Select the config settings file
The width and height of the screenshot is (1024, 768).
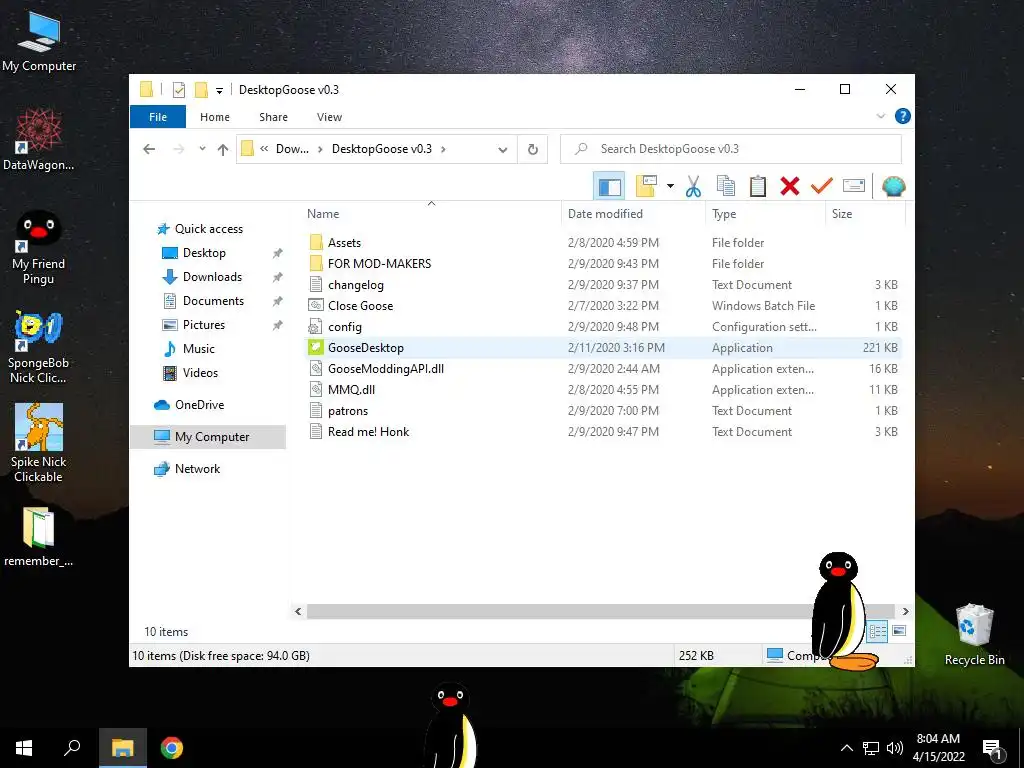344,327
